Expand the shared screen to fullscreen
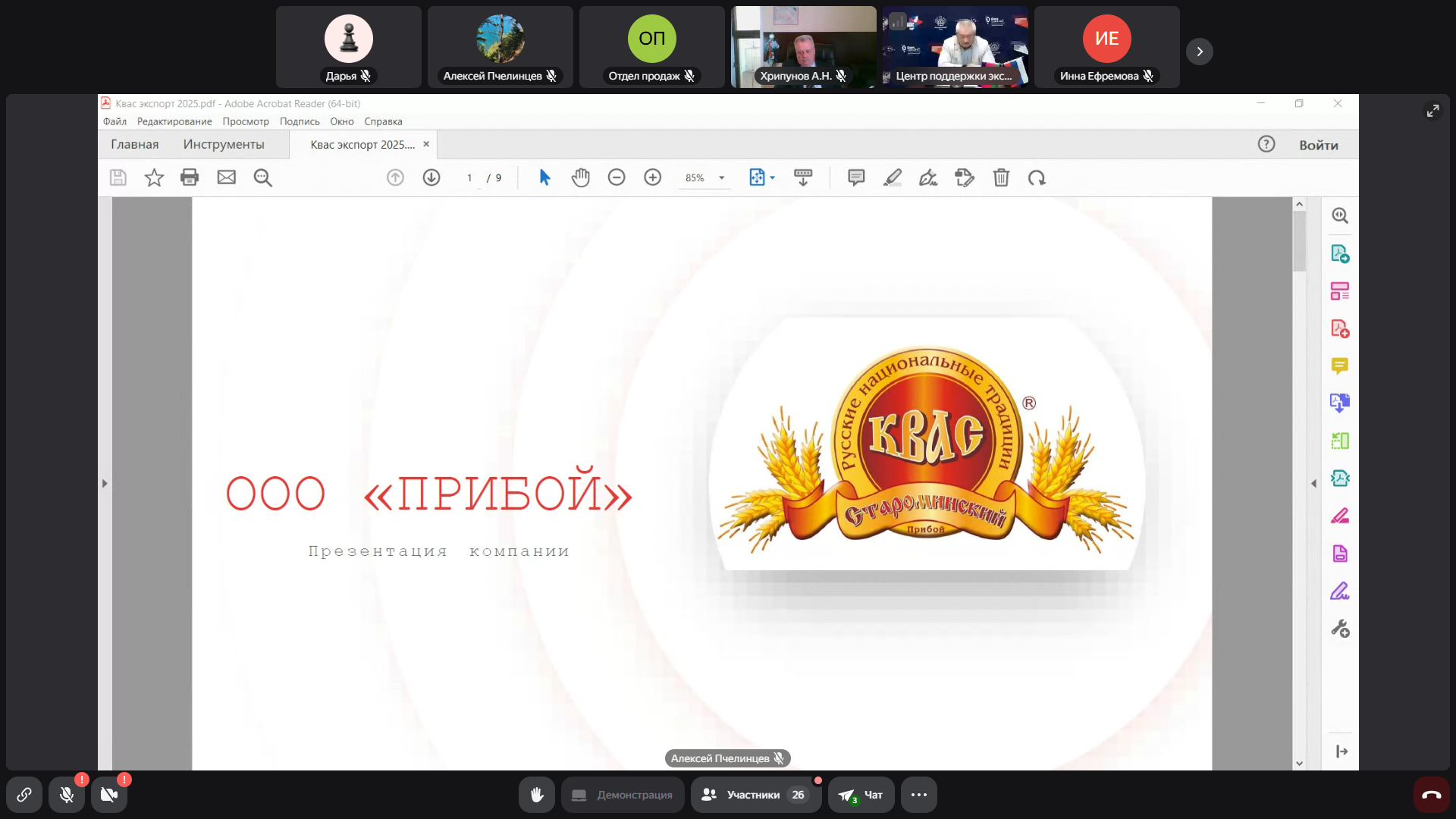The width and height of the screenshot is (1456, 819). (1432, 111)
